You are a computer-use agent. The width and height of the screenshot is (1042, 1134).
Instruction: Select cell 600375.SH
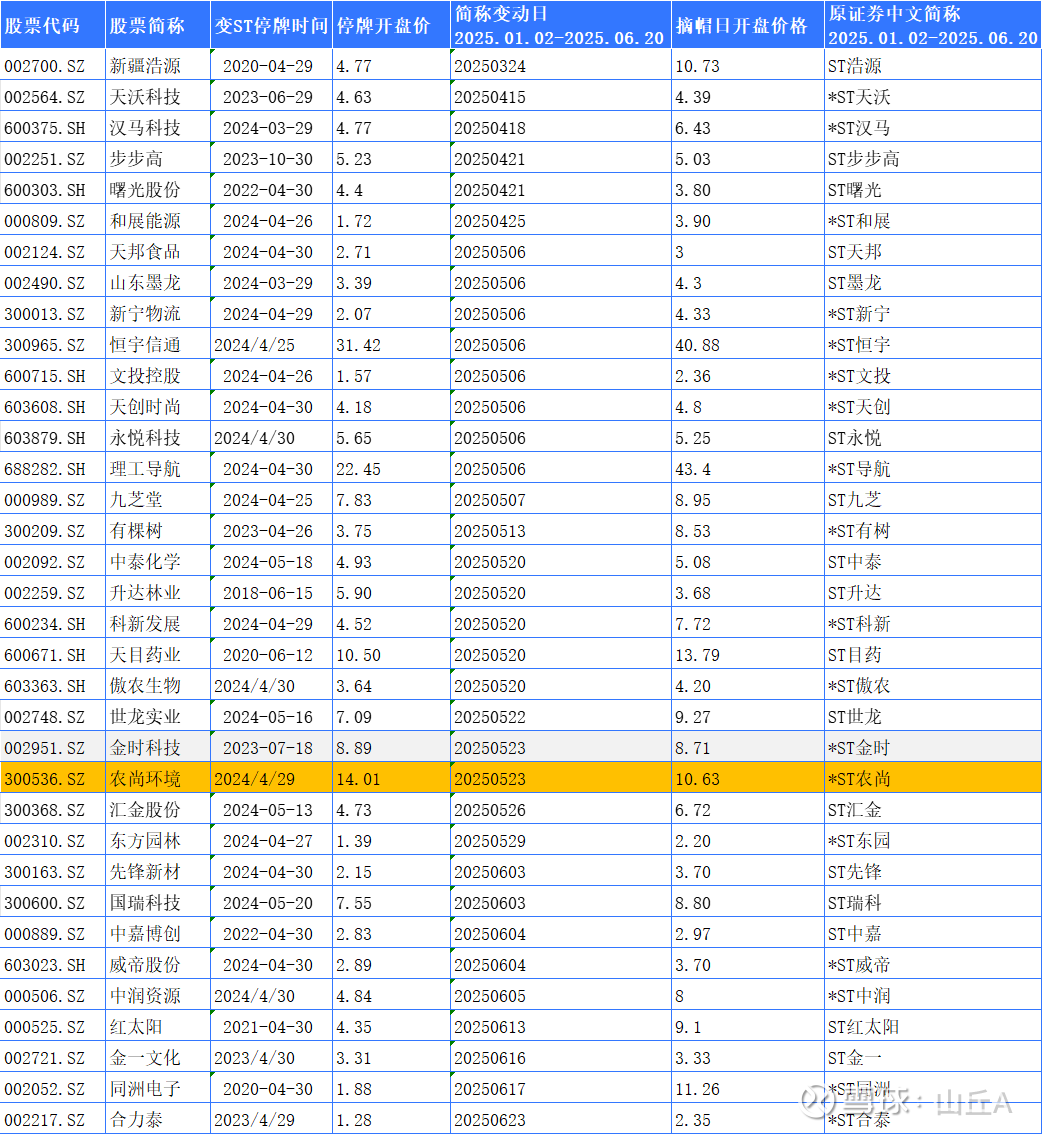(53, 128)
